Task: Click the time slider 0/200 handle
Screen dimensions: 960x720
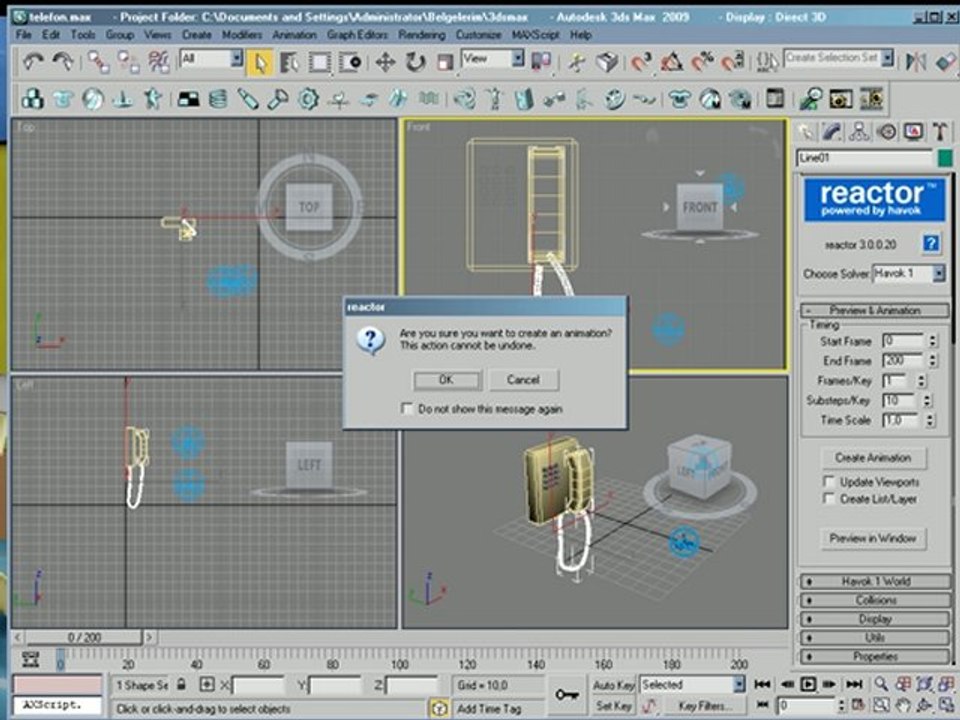Action: (x=84, y=637)
